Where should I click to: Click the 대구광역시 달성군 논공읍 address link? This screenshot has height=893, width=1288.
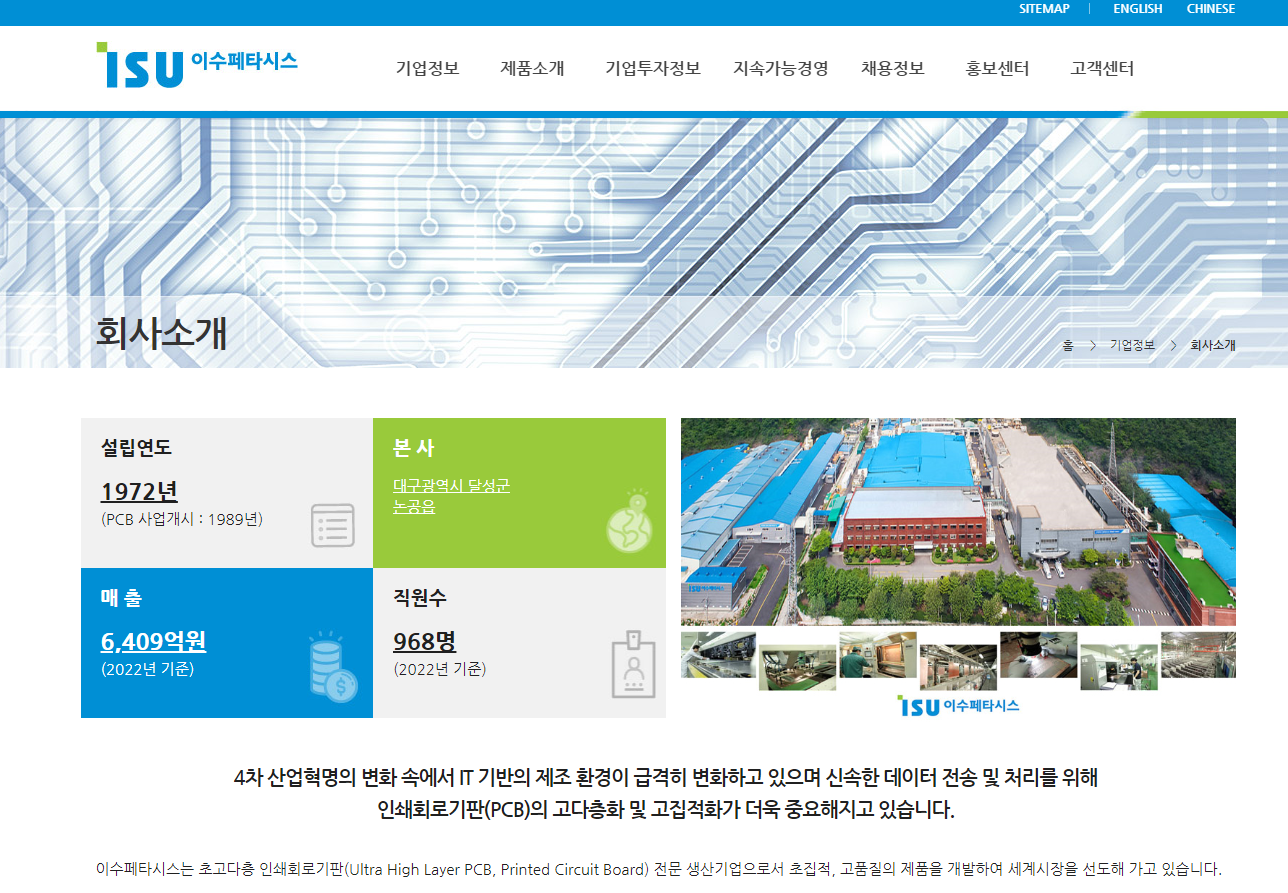click(x=451, y=496)
